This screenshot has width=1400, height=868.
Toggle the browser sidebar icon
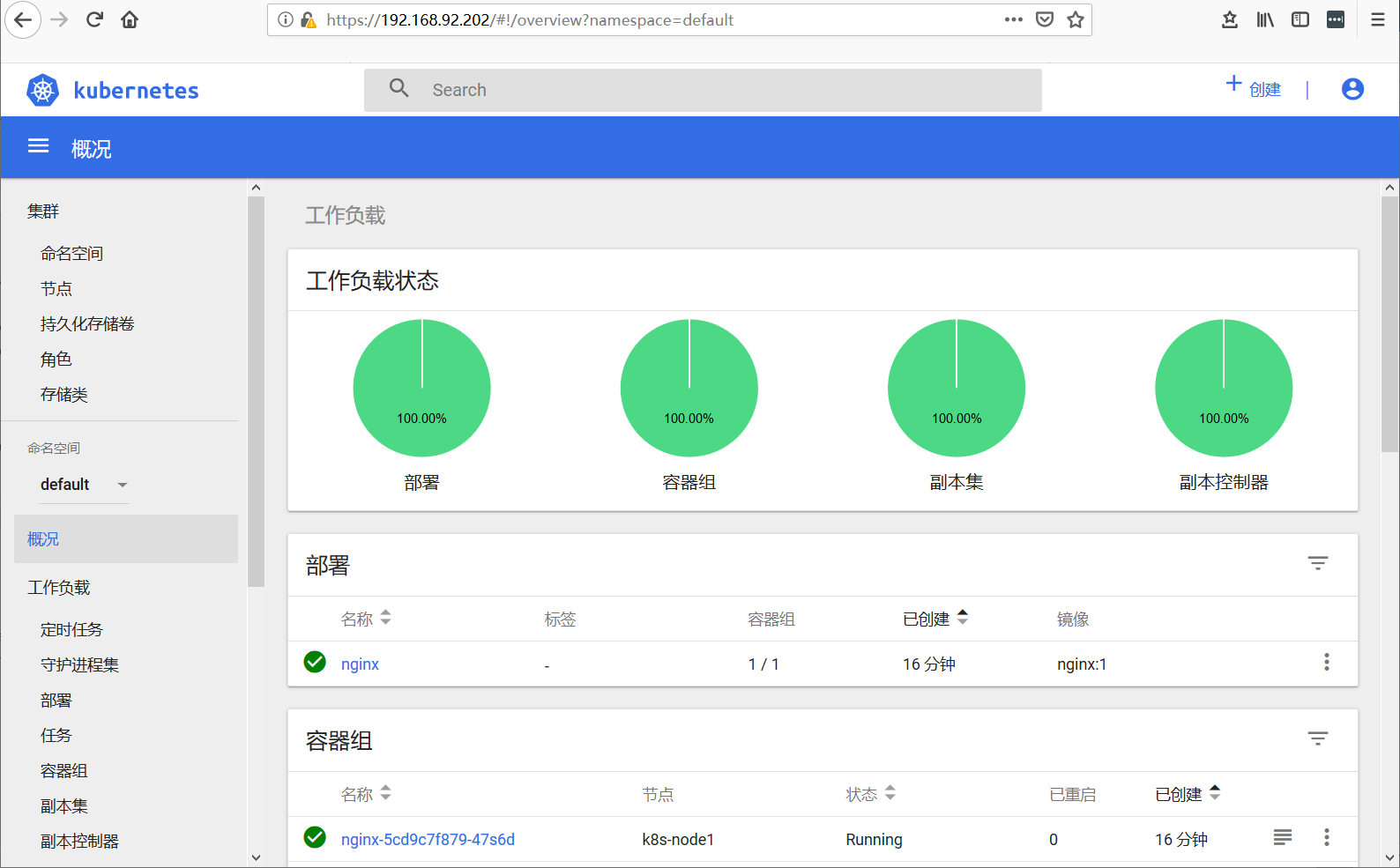pos(1300,19)
